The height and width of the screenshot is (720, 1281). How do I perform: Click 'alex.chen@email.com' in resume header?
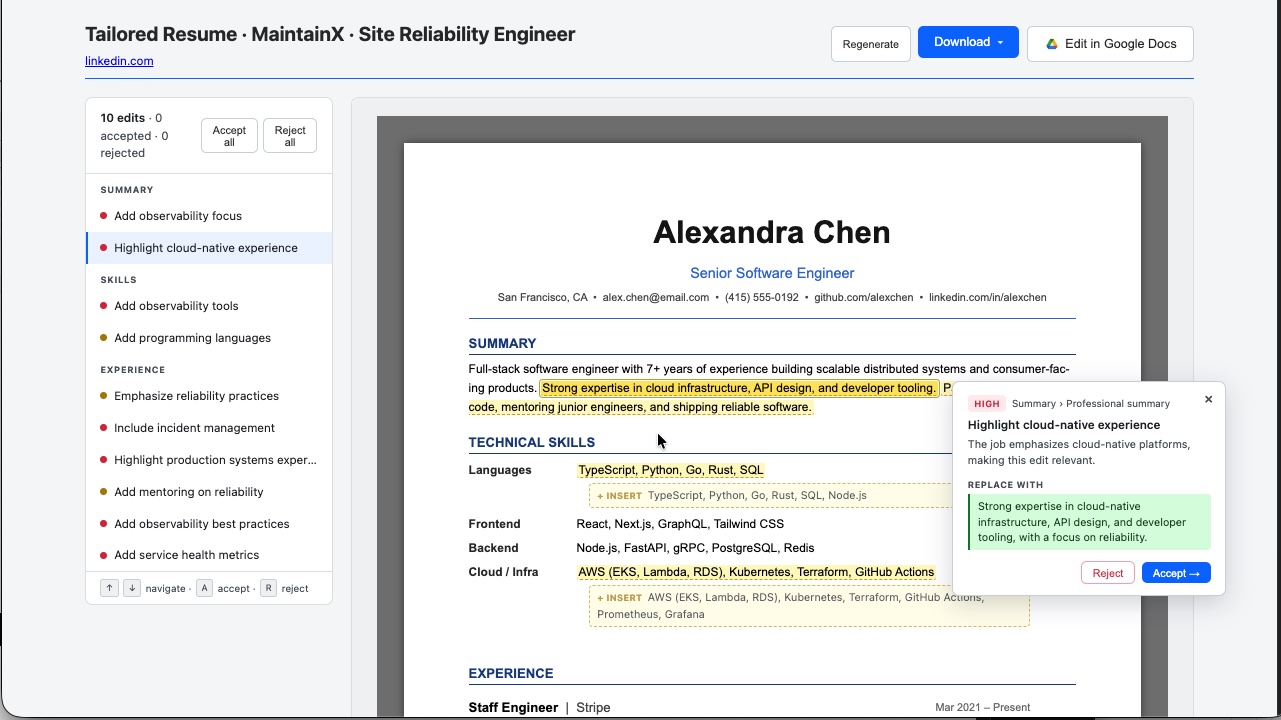(x=656, y=297)
